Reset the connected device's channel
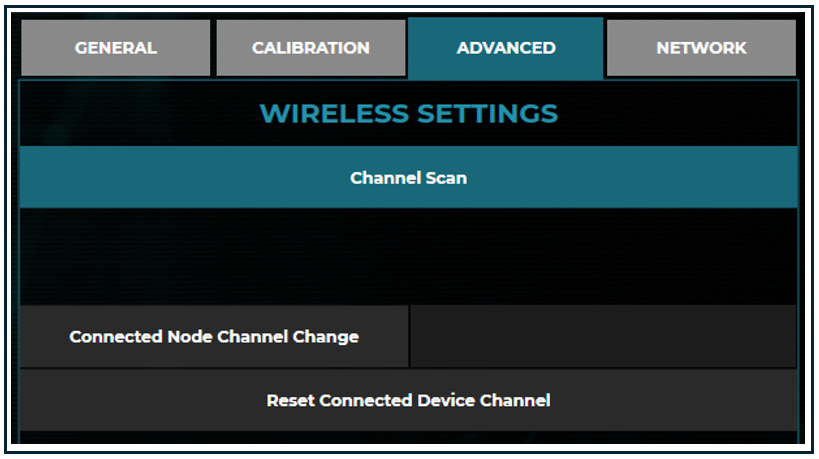The image size is (819, 459). point(408,401)
